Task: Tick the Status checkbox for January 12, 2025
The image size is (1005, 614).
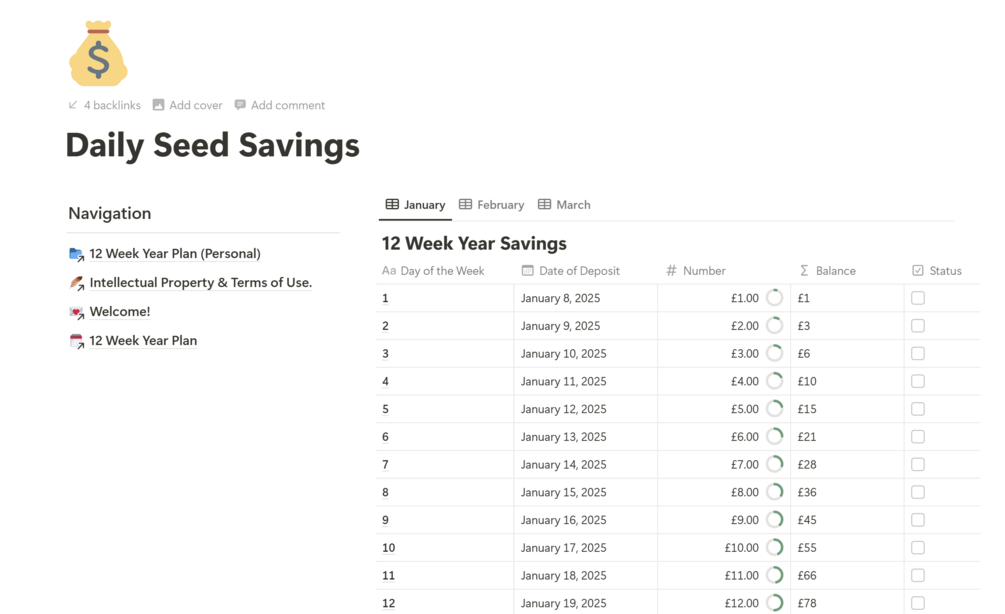Action: coord(918,409)
